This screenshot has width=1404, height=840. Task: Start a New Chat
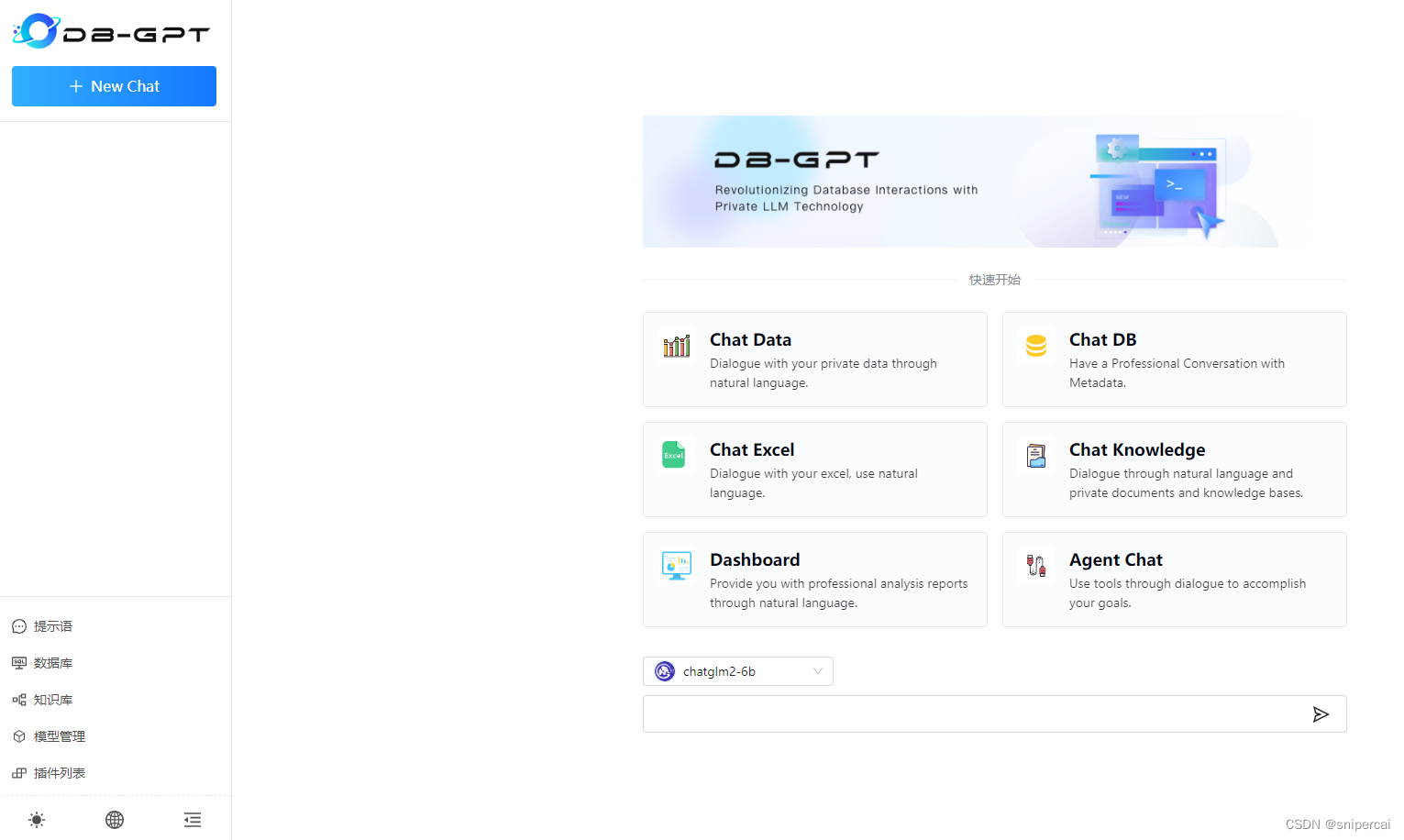tap(114, 86)
